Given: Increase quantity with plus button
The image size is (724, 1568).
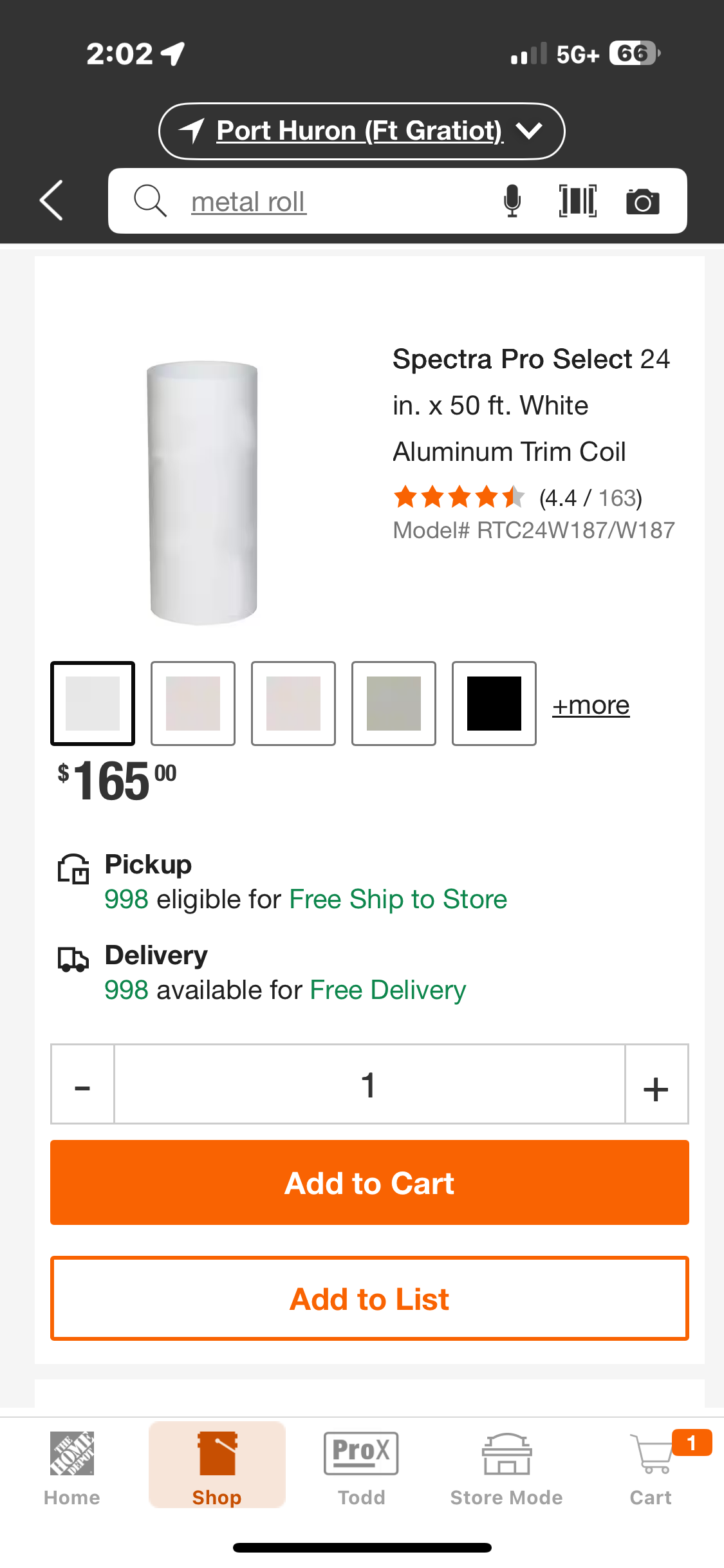Looking at the screenshot, I should [656, 1084].
